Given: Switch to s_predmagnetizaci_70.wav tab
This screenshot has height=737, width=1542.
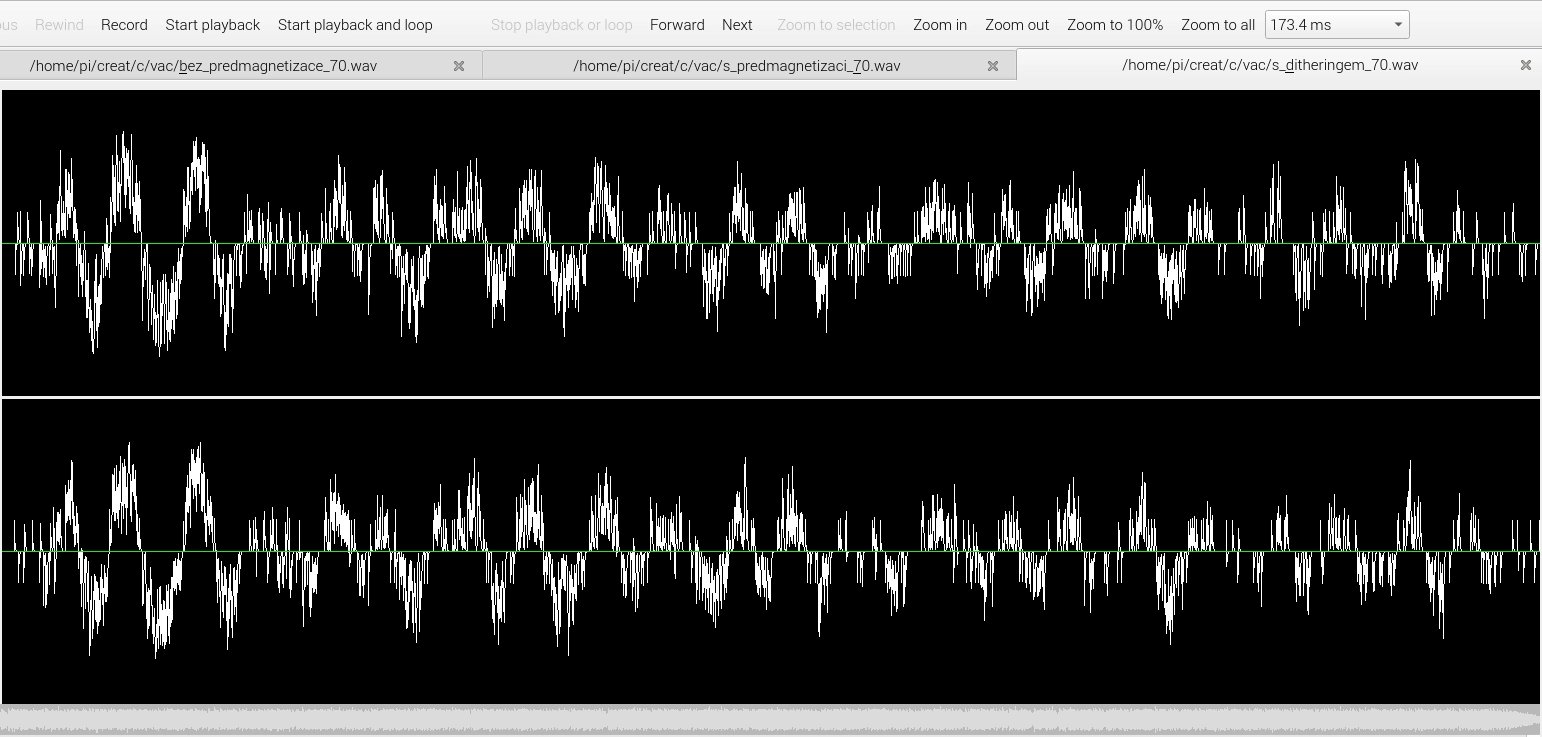Looking at the screenshot, I should click(736, 66).
